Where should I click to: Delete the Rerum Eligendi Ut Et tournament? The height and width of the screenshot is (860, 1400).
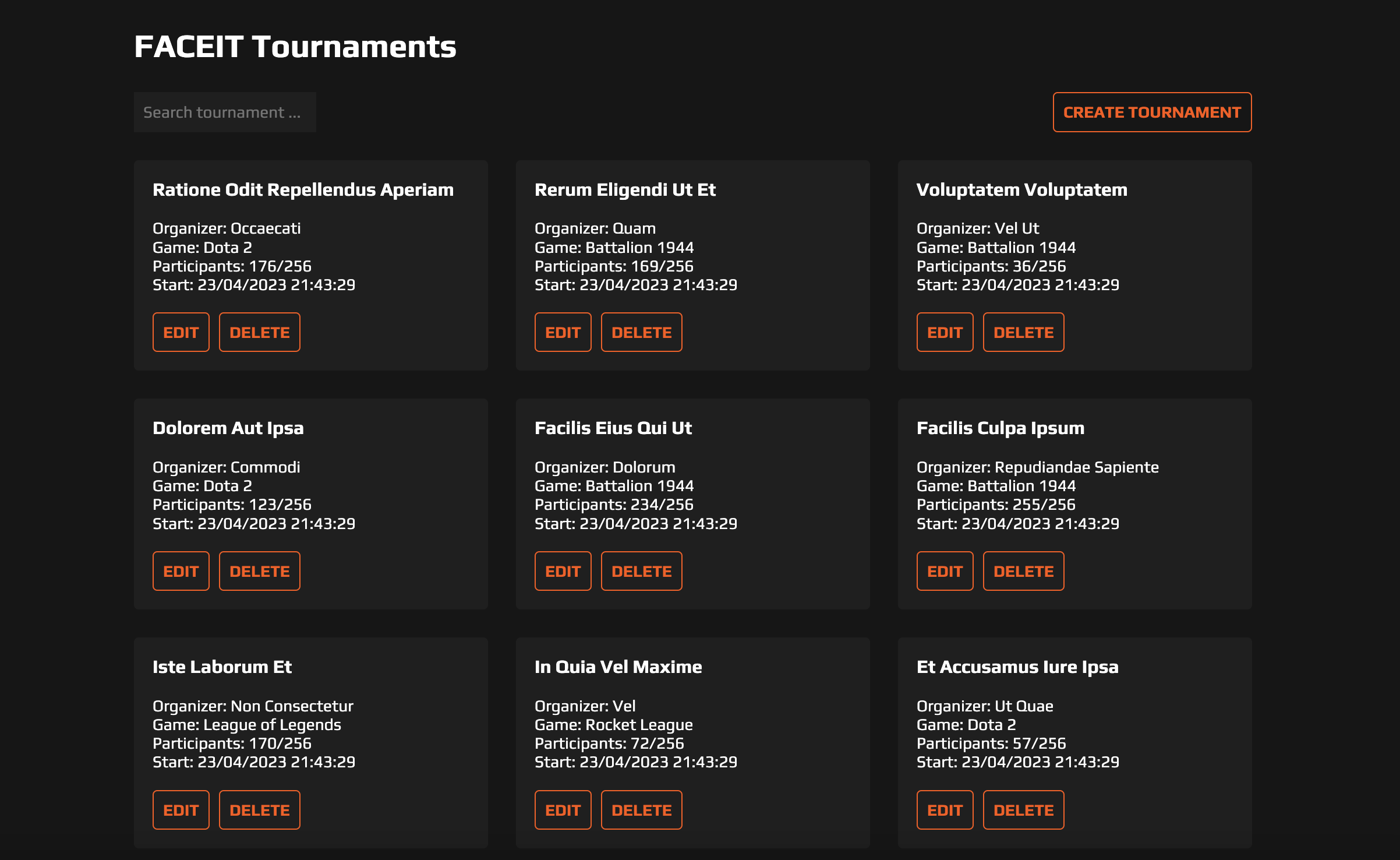coord(641,332)
